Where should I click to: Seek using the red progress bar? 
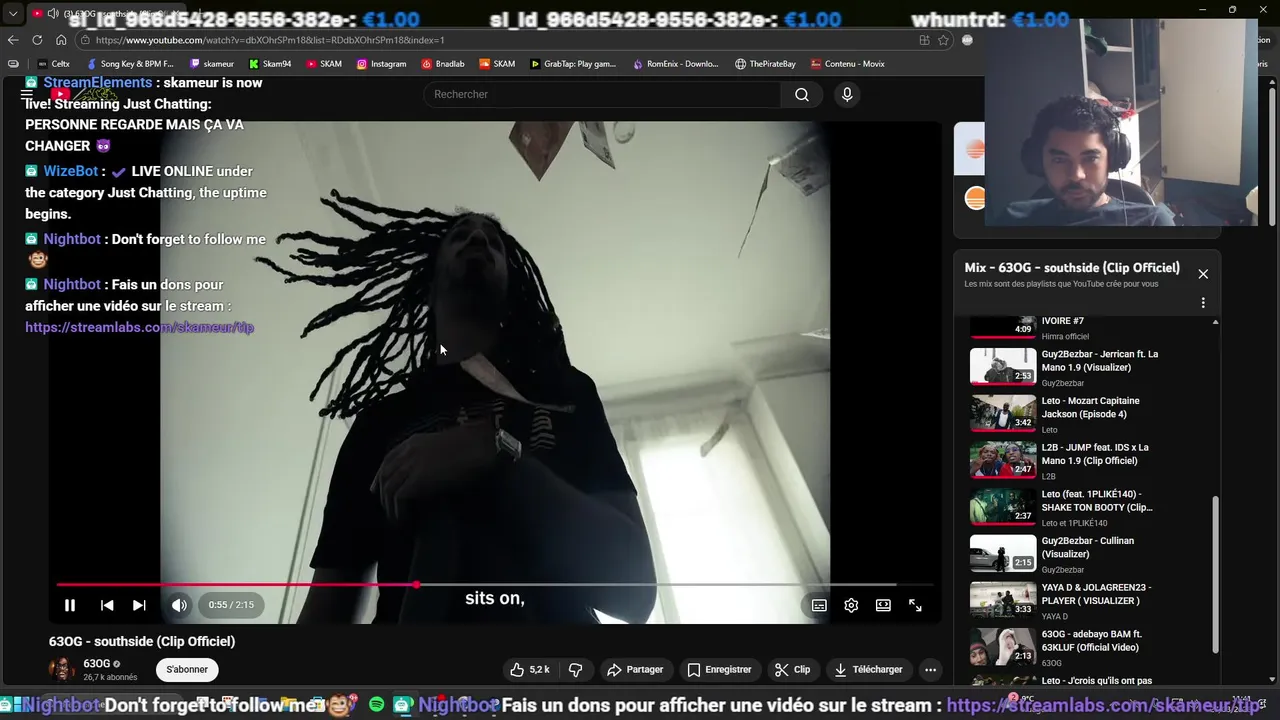pos(495,585)
